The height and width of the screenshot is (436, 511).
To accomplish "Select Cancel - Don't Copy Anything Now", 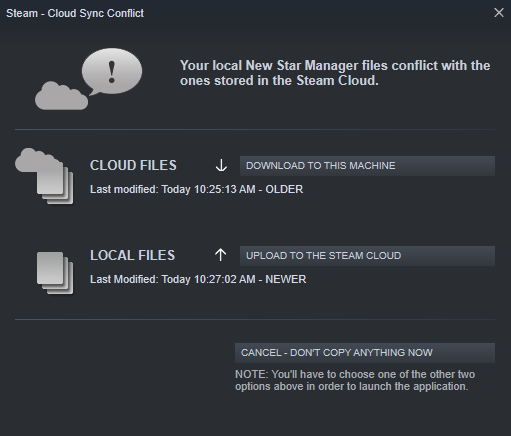I will pos(365,353).
